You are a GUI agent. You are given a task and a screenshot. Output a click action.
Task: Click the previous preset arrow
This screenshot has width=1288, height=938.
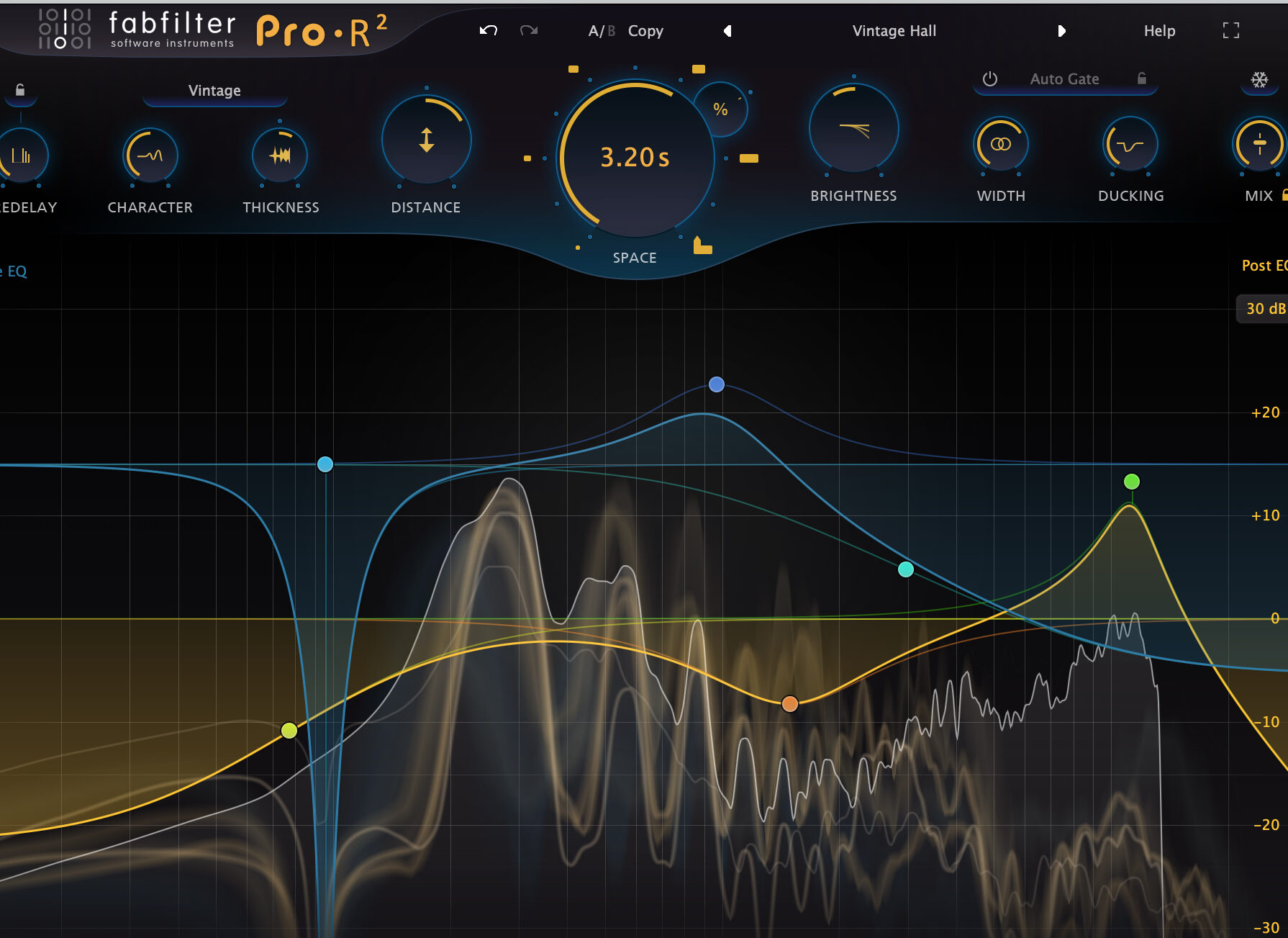click(x=727, y=31)
